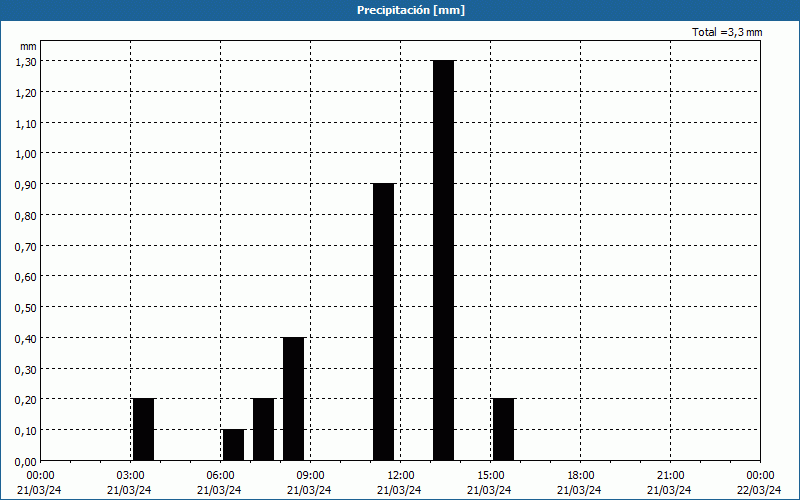Screen dimensions: 800x500
Task: Click the 0,70 y-axis label
Action: (26, 246)
